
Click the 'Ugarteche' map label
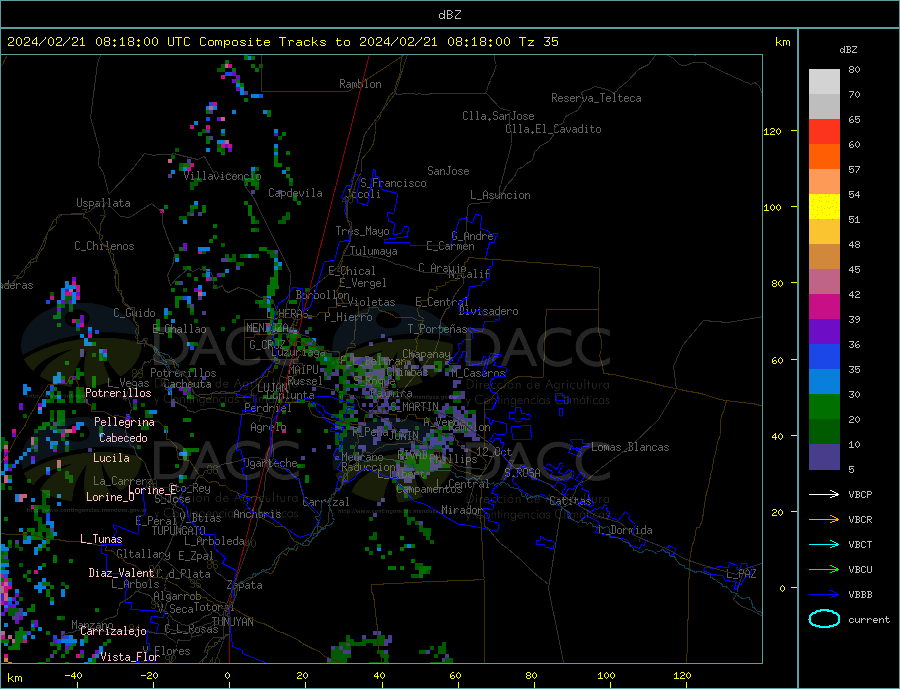(270, 463)
